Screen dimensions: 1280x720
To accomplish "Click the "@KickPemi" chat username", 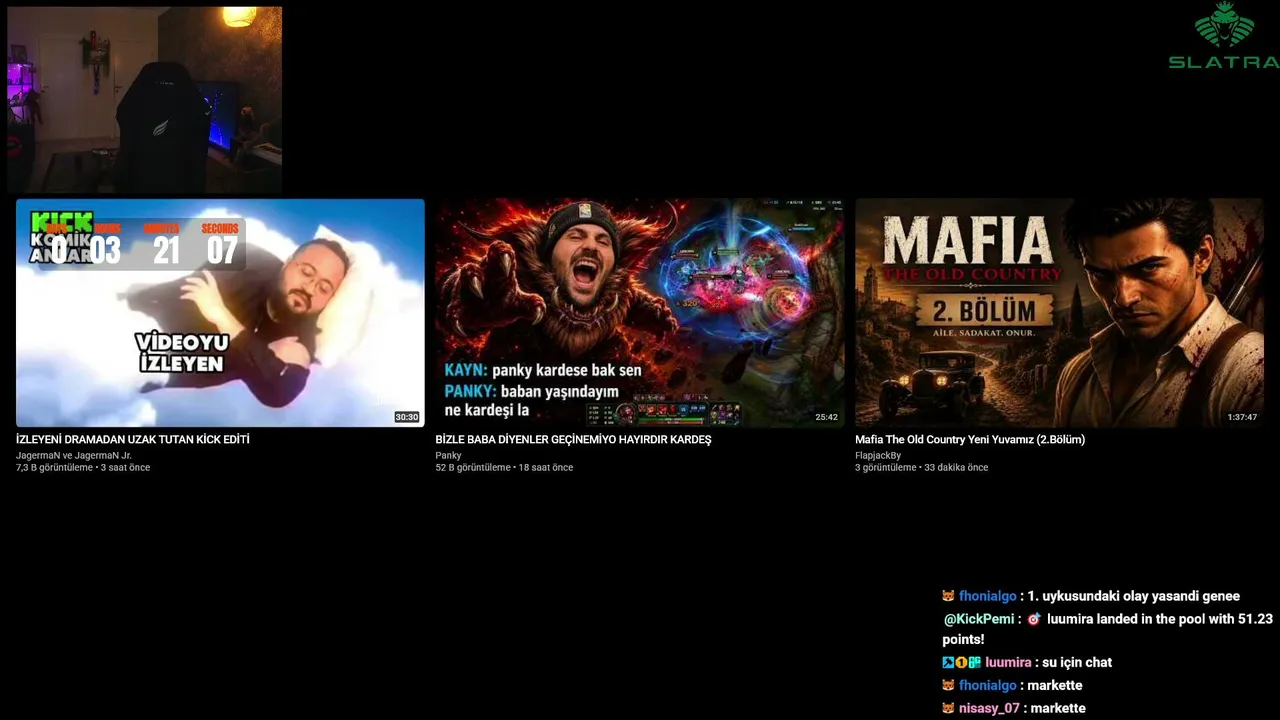I will pos(978,619).
